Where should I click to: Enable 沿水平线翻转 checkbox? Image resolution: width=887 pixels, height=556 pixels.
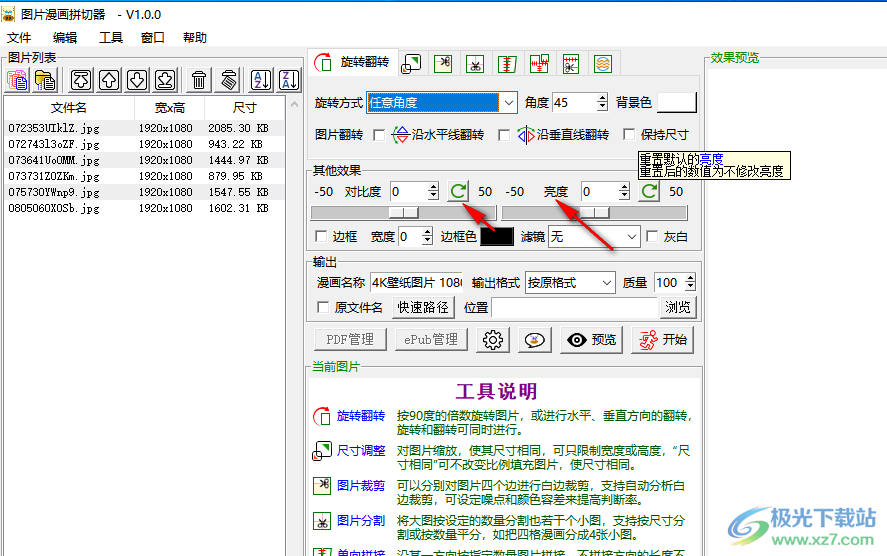click(379, 135)
